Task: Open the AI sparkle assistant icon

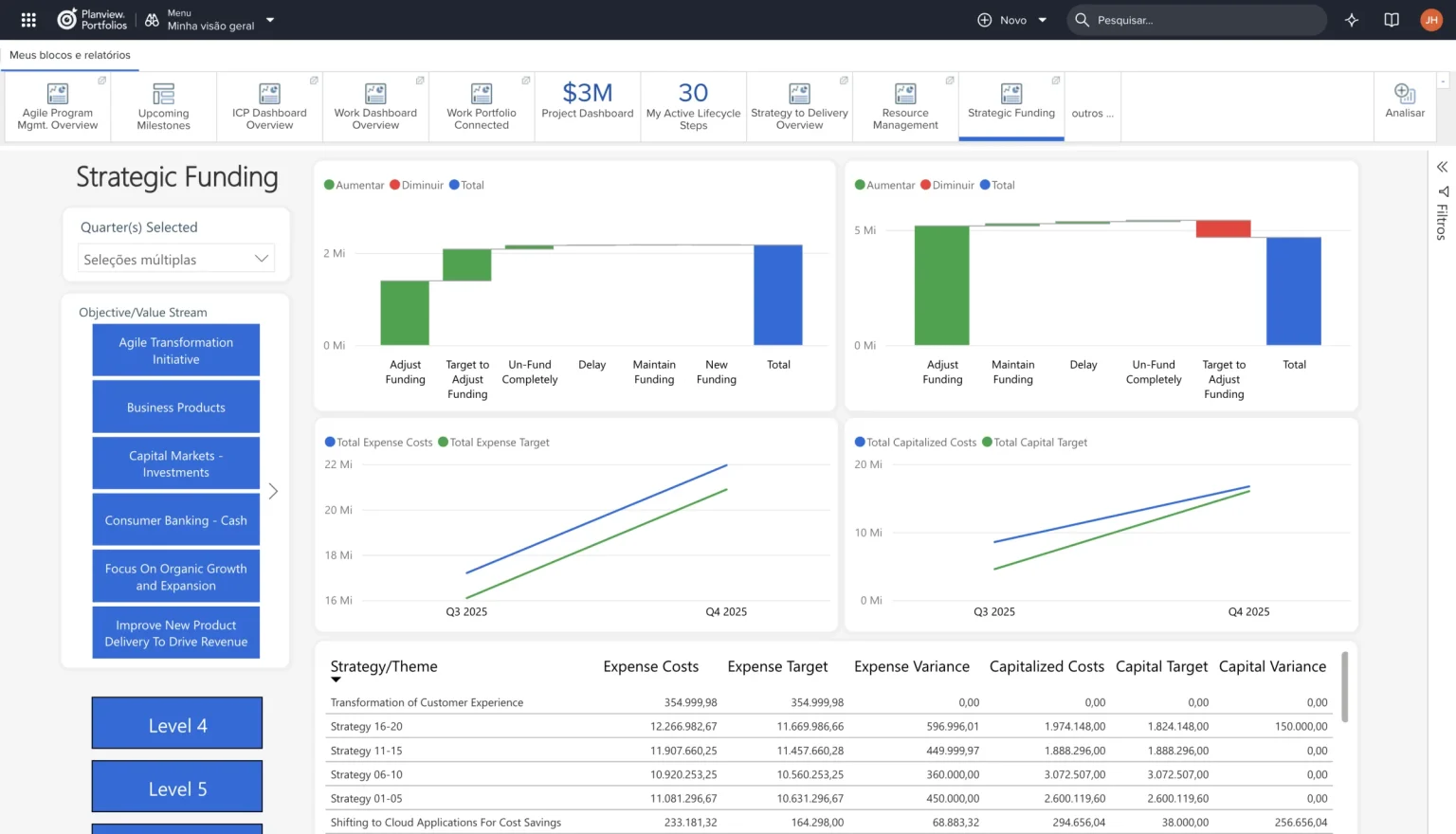Action: pos(1352,20)
